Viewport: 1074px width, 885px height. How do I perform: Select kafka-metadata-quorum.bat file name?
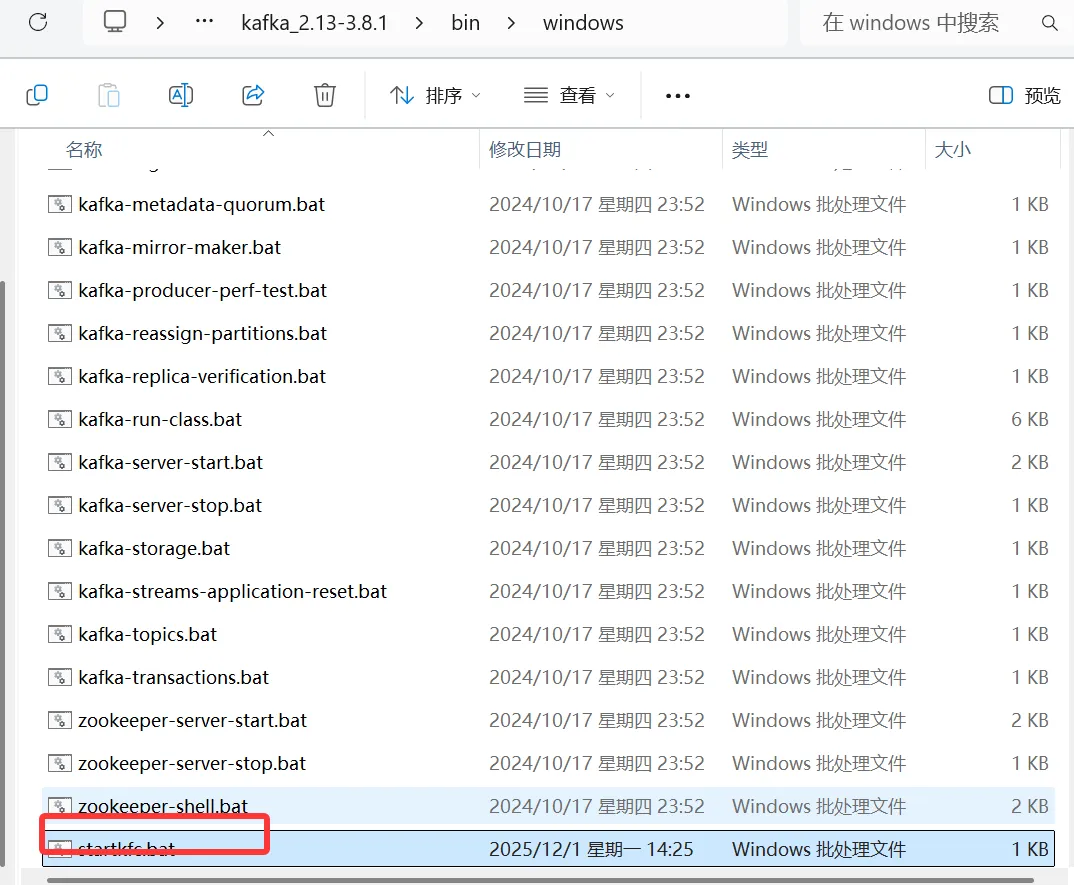tap(201, 204)
